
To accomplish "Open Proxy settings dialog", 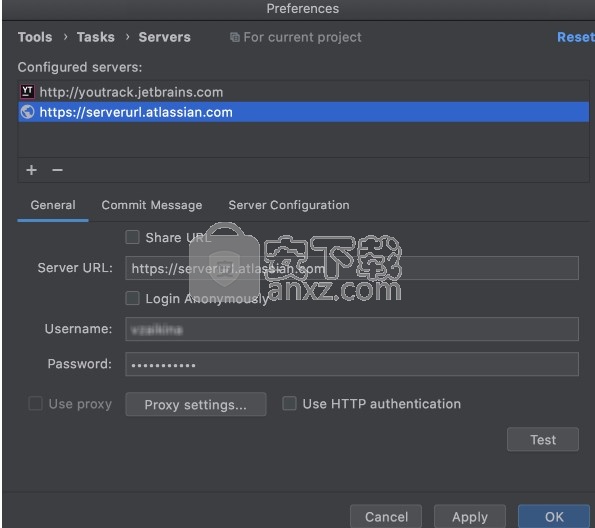I will pos(196,404).
